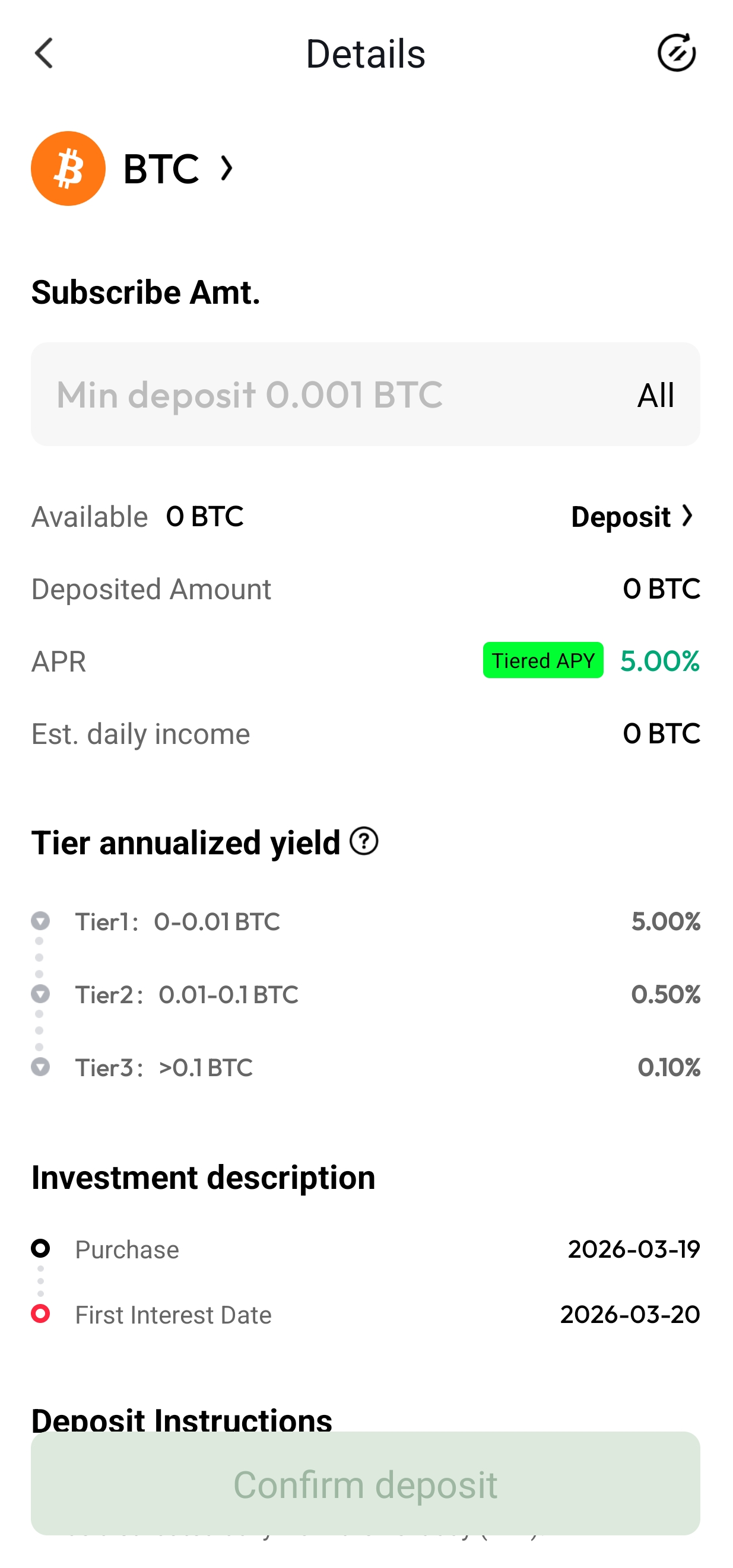The image size is (733, 1568).
Task: Tap the Tier1 shield marker icon
Action: click(x=40, y=920)
